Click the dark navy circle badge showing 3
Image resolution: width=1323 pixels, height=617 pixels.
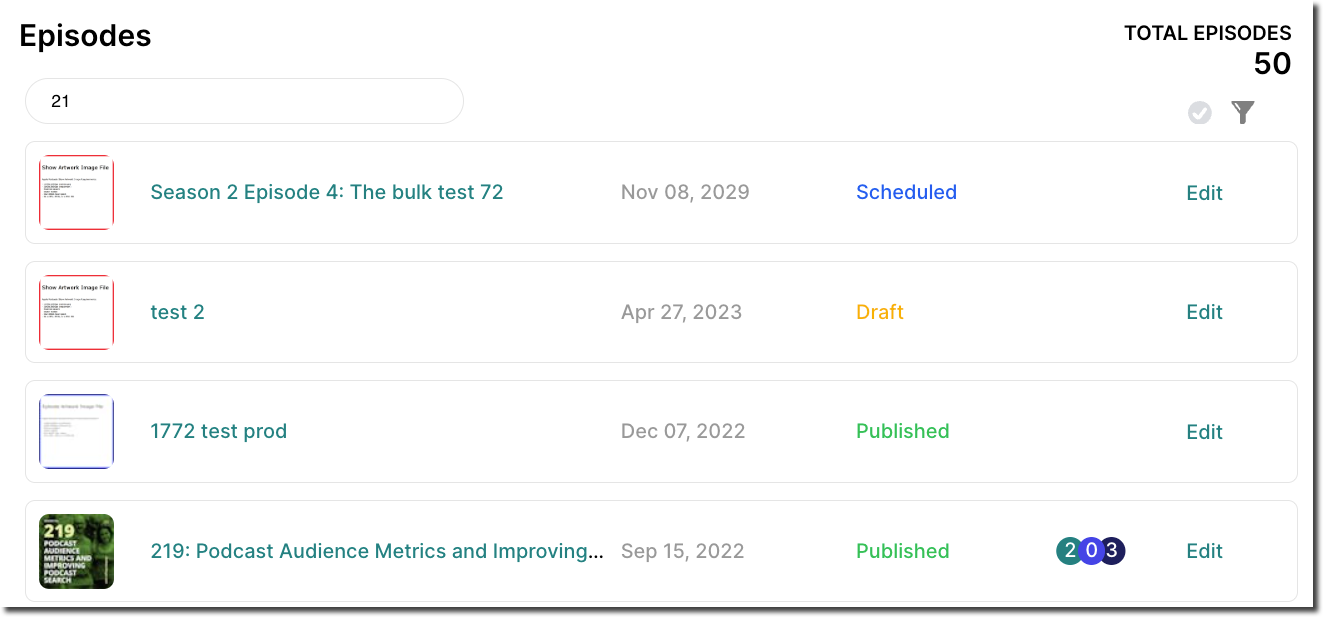1112,551
